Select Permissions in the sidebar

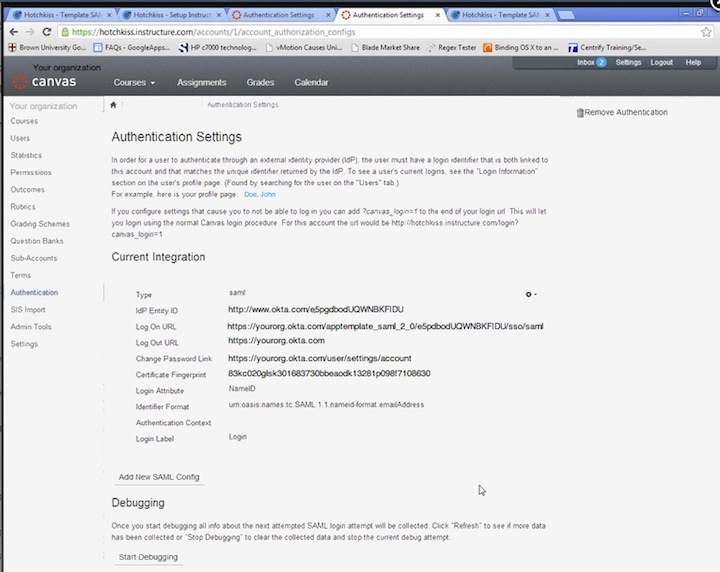coord(31,173)
